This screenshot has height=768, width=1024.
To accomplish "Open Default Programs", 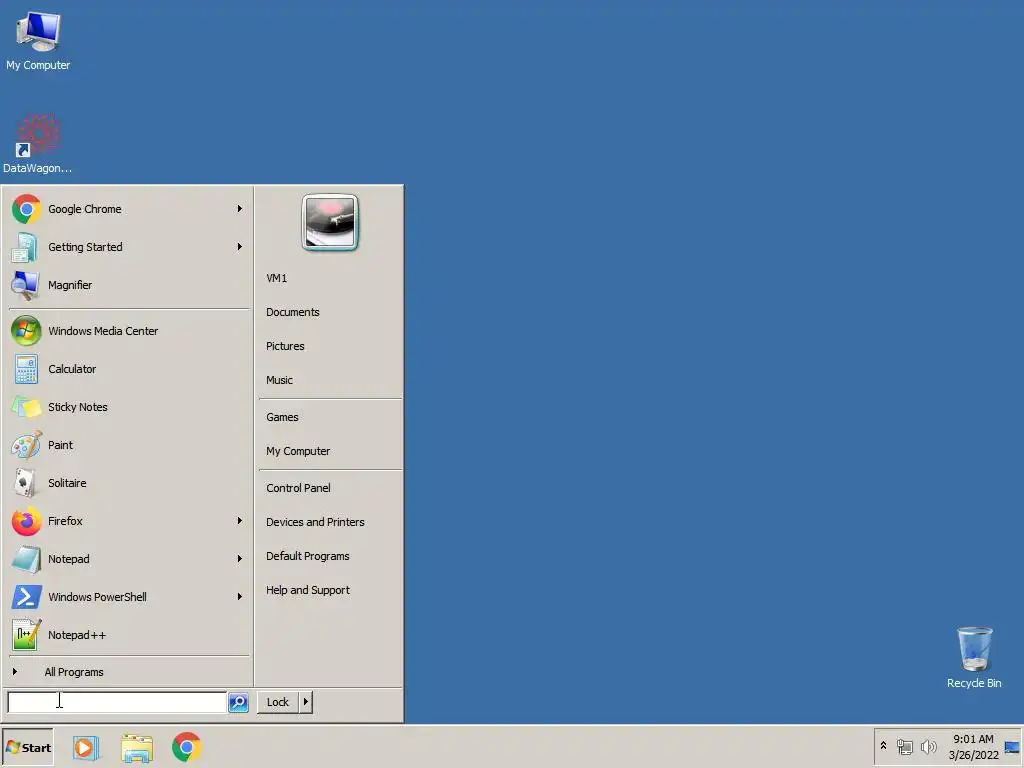I will [x=308, y=556].
